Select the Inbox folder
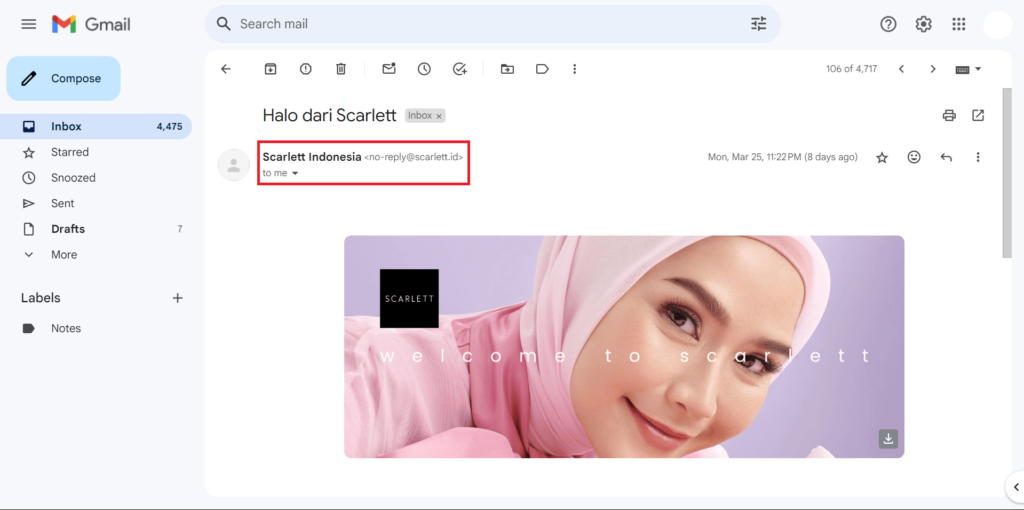 (96, 127)
